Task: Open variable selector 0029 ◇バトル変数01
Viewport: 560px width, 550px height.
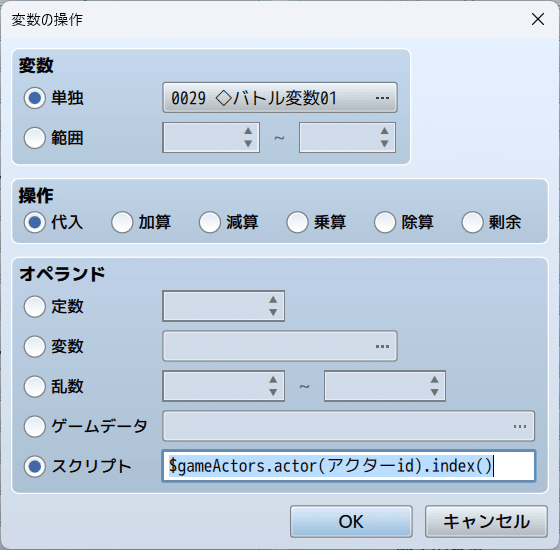Action: click(x=280, y=98)
